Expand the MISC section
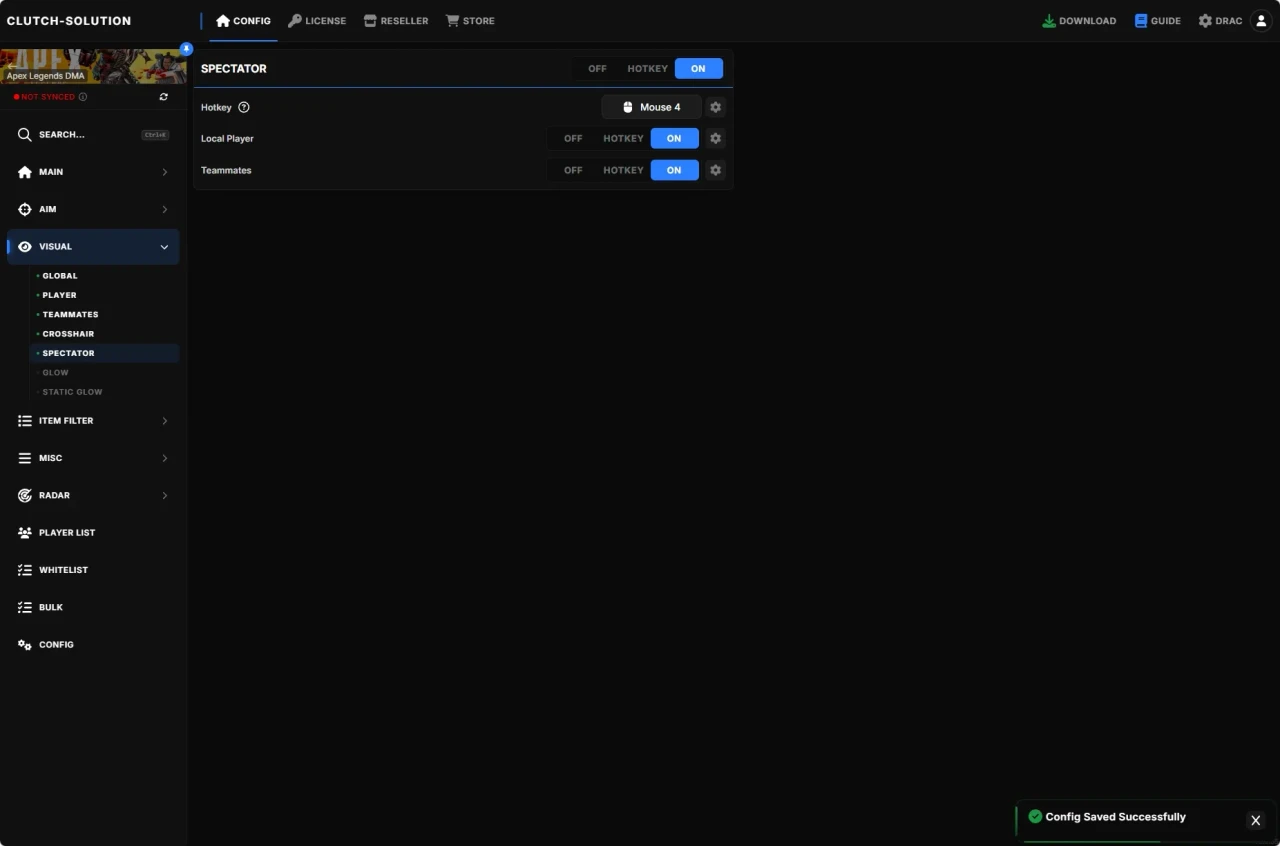The width and height of the screenshot is (1280, 846). [x=92, y=458]
